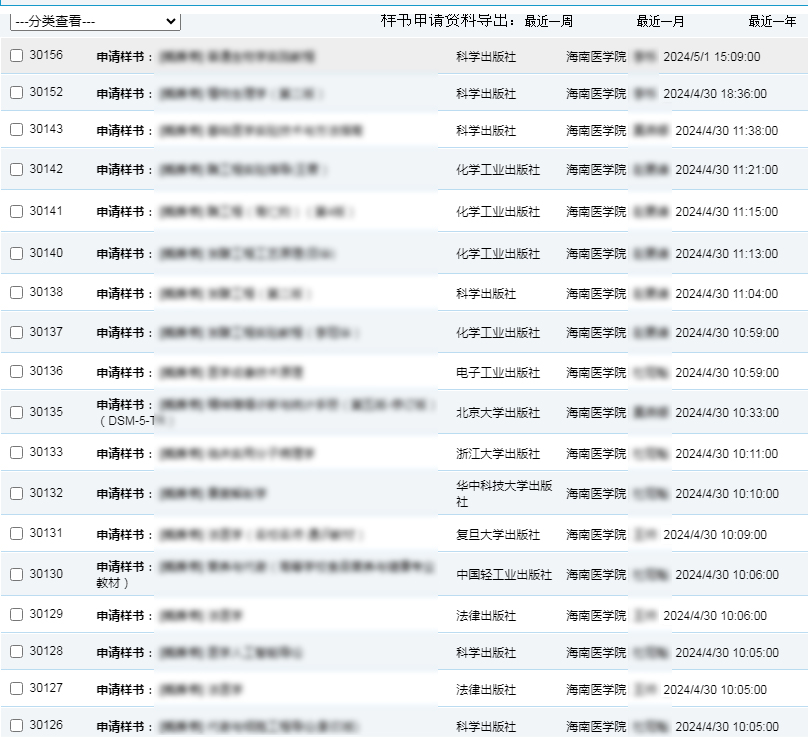Mark record 30141 checkbox

(x=16, y=212)
